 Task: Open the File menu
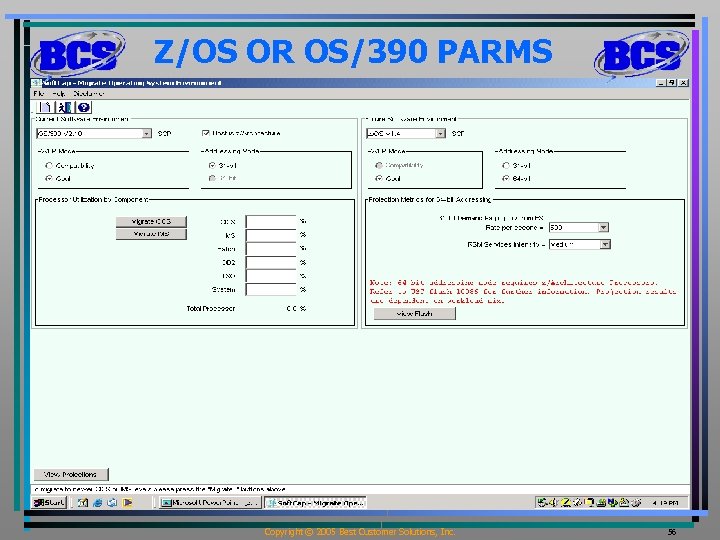pos(39,94)
